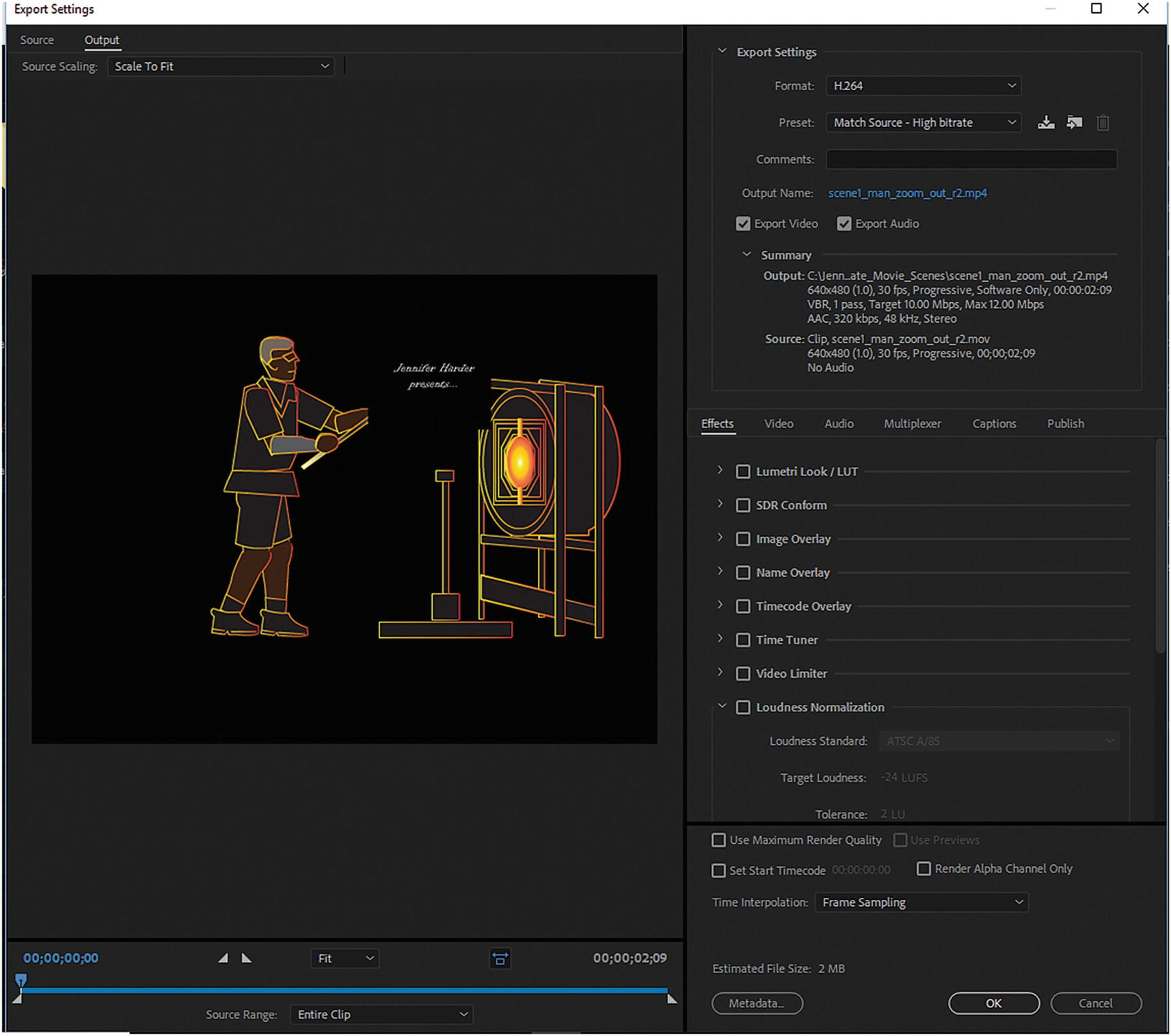
Task: Click the Set Out Point triangle
Action: [247, 958]
